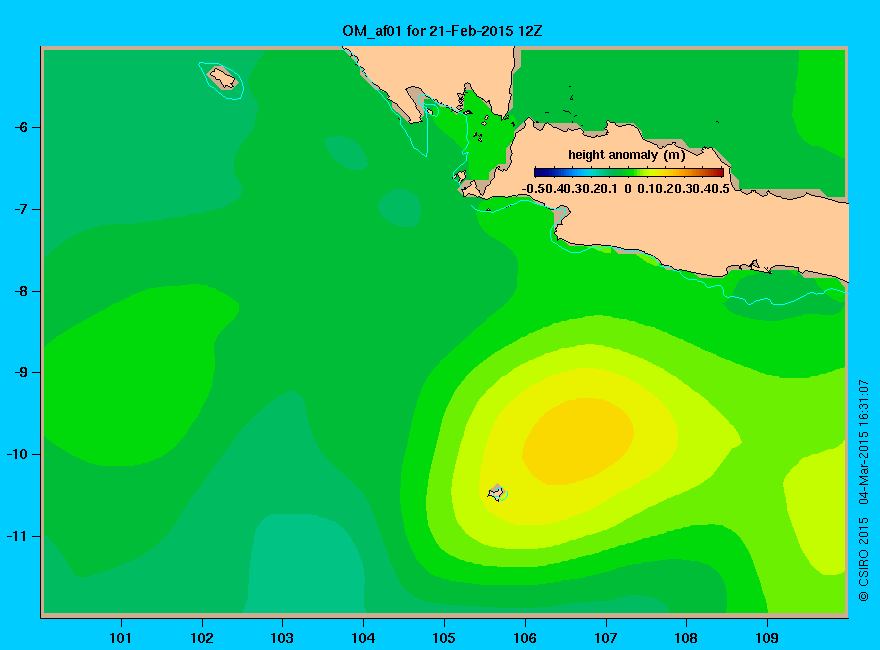This screenshot has height=650, width=880.
Task: Click longitude tick label 108
Action: click(686, 638)
